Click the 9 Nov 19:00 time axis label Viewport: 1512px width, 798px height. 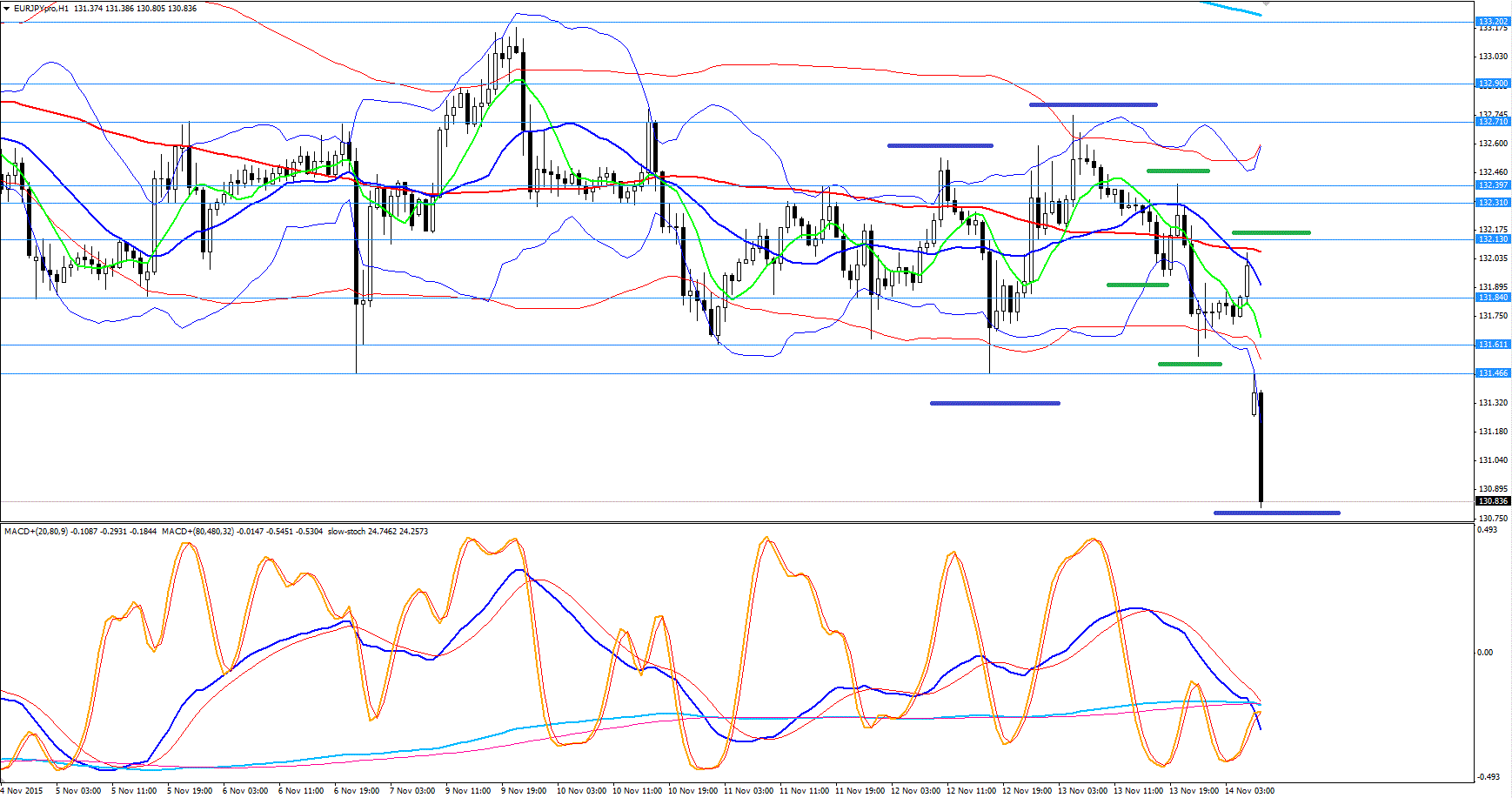click(x=524, y=791)
